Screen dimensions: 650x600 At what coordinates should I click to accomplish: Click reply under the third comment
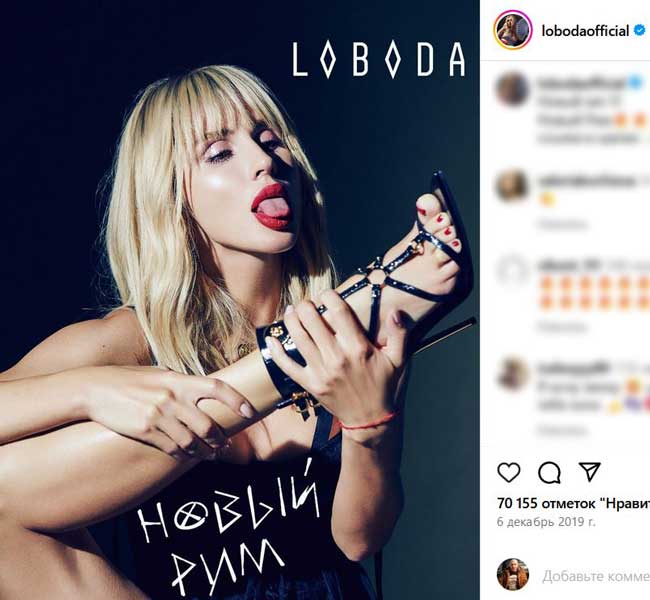[x=562, y=327]
